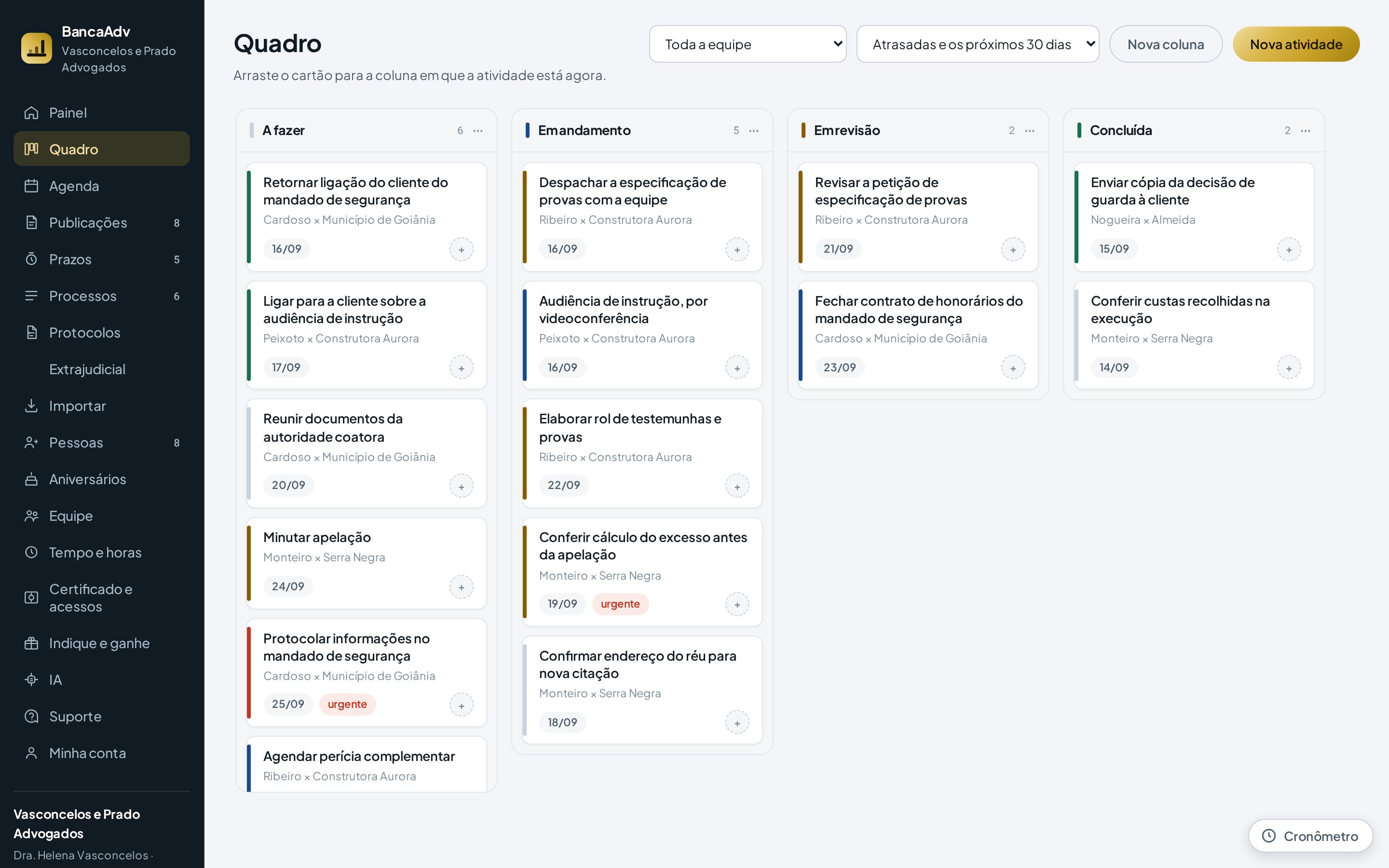
Task: Assign person on Audiência de instrução card
Action: pyautogui.click(x=737, y=368)
